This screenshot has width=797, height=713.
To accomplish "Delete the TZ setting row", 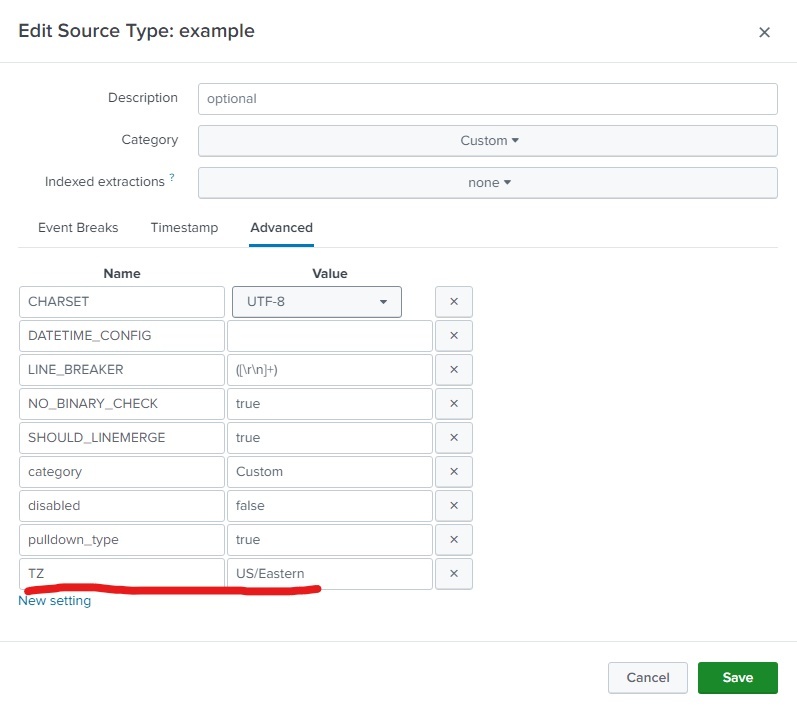I will [453, 574].
